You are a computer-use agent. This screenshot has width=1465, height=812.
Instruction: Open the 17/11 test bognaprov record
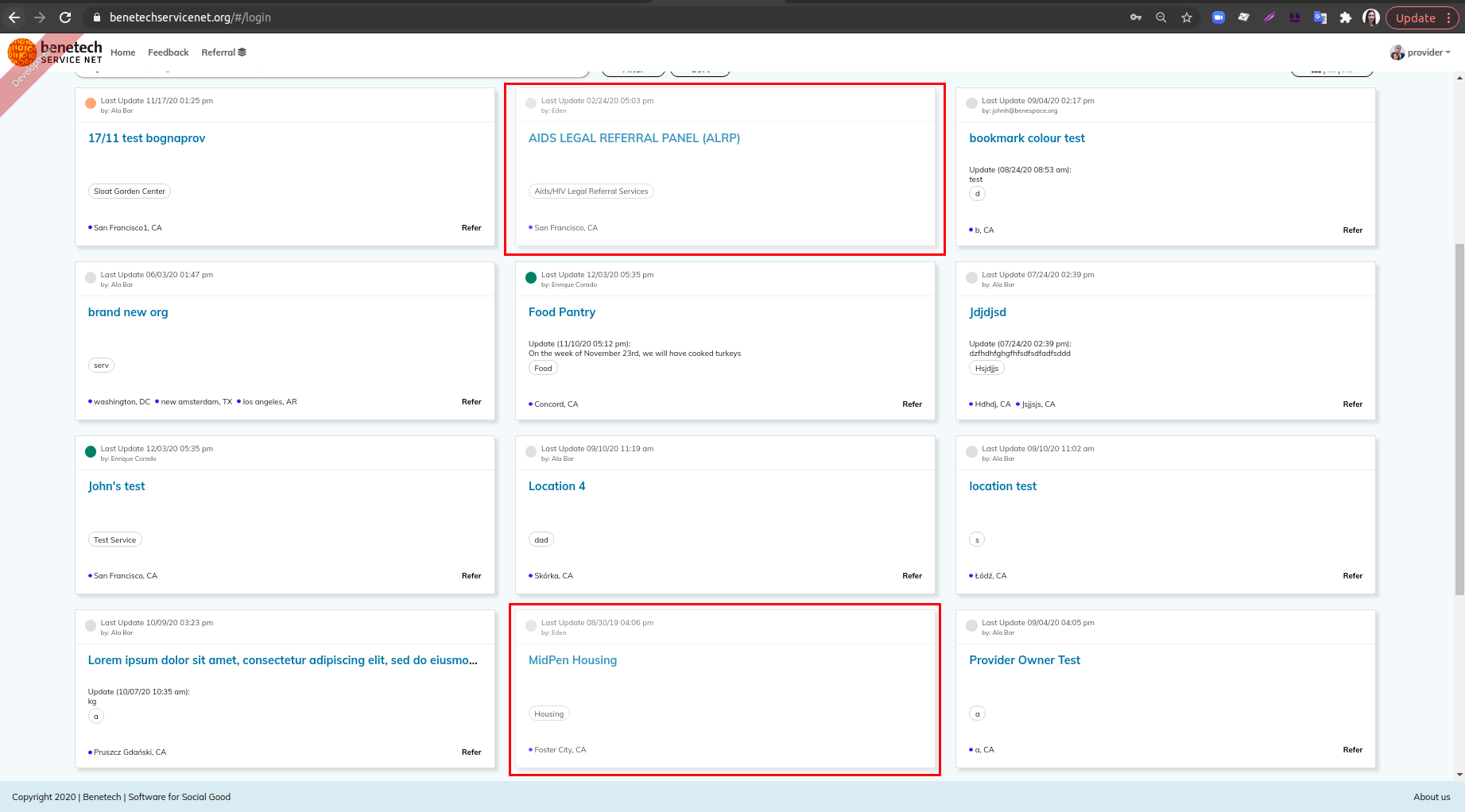(146, 138)
